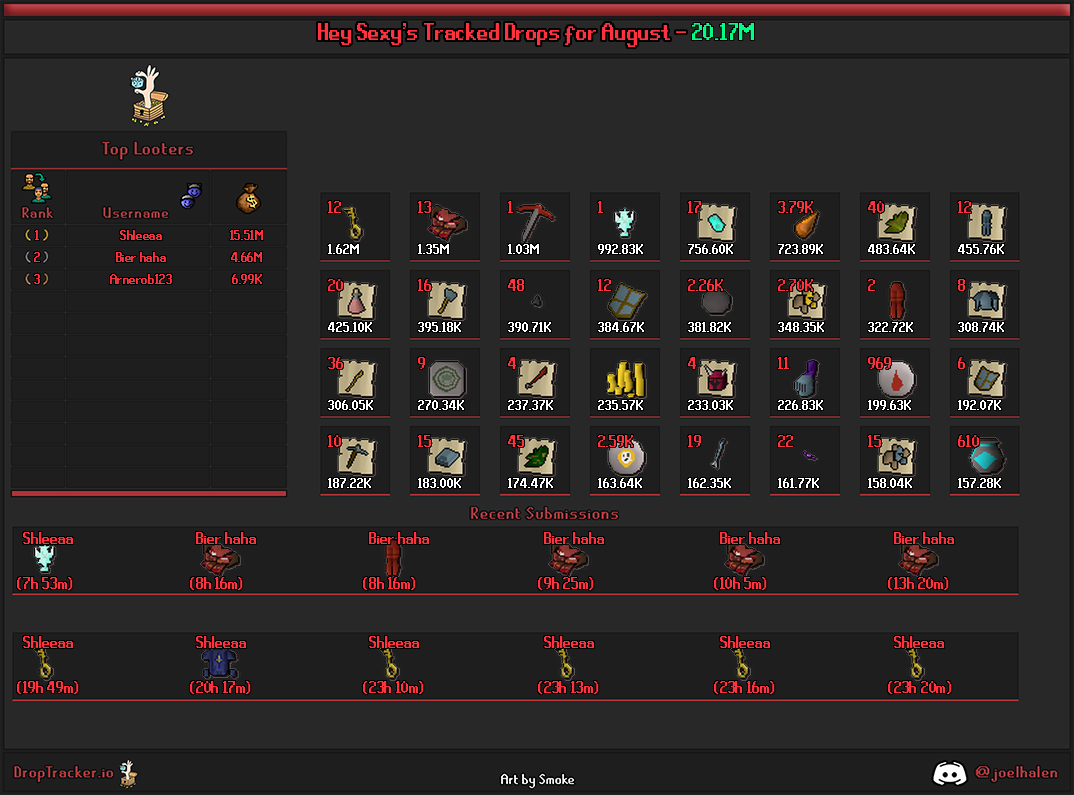Open Bier haha's red mask submission (9h 25m)
This screenshot has height=795, width=1074.
(569, 561)
